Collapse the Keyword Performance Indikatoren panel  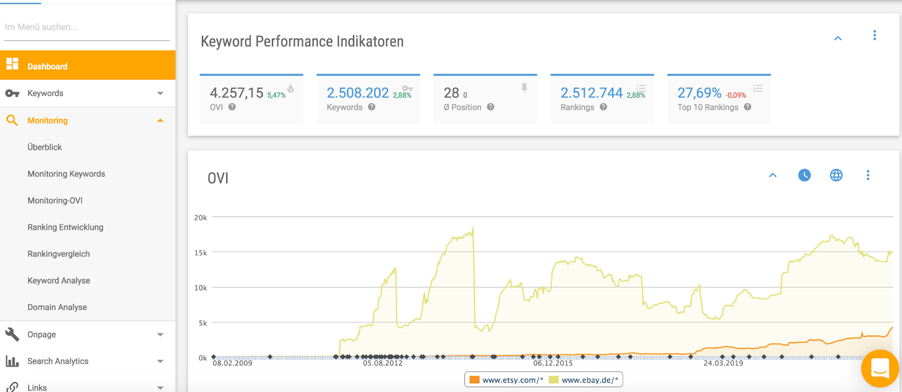(x=838, y=39)
